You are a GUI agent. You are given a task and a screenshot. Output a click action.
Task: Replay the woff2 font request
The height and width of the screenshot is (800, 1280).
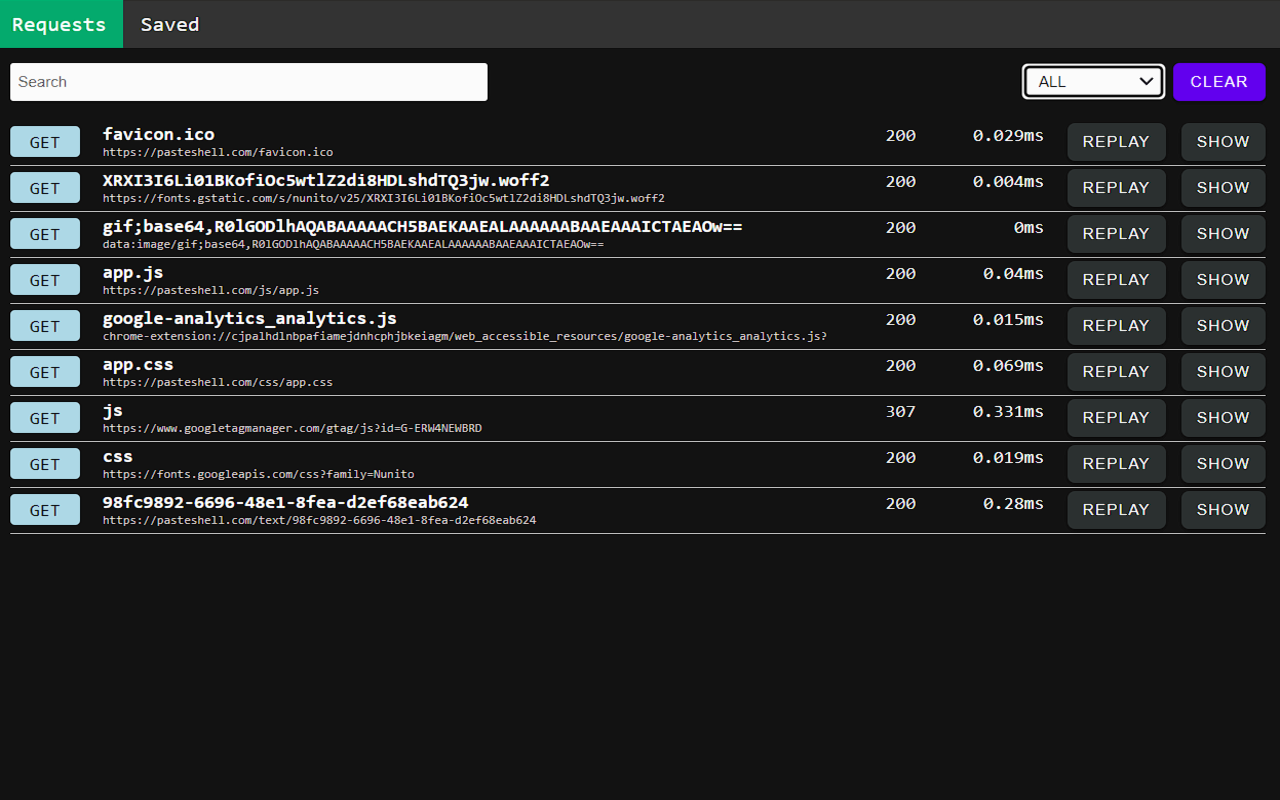1116,188
